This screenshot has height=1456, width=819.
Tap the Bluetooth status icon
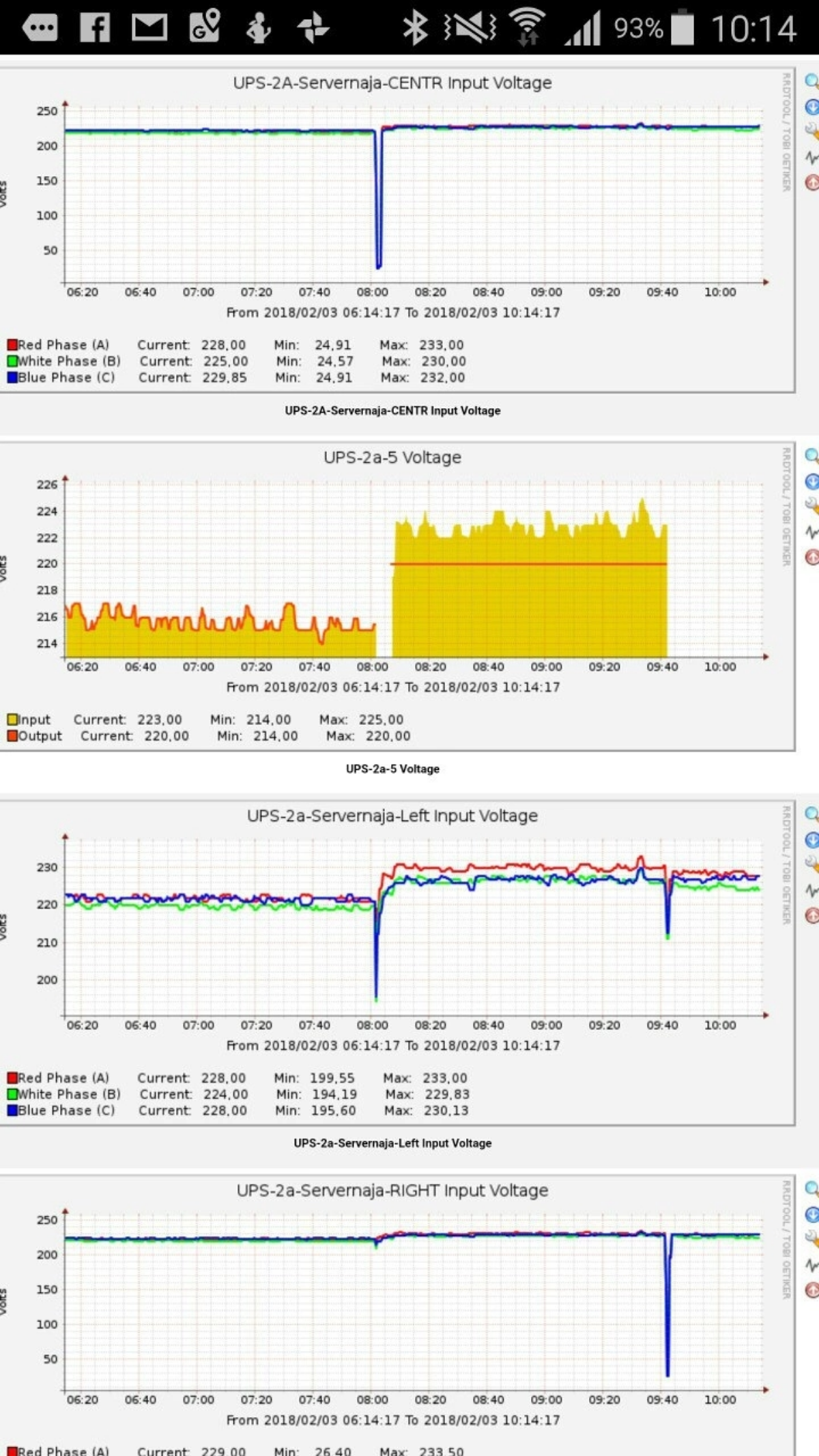(415, 28)
